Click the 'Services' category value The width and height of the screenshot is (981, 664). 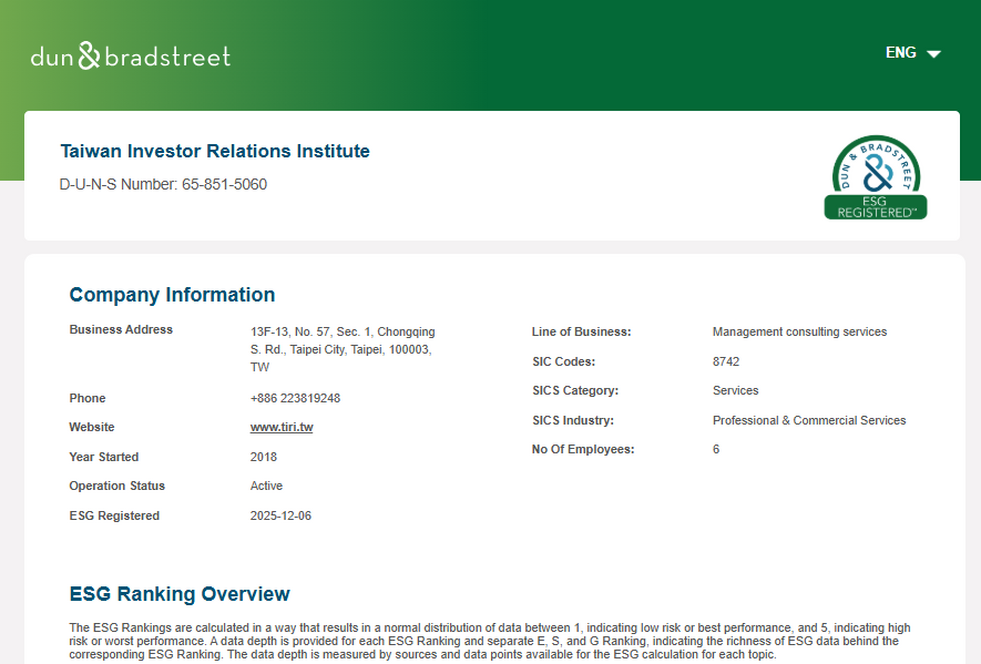click(735, 391)
